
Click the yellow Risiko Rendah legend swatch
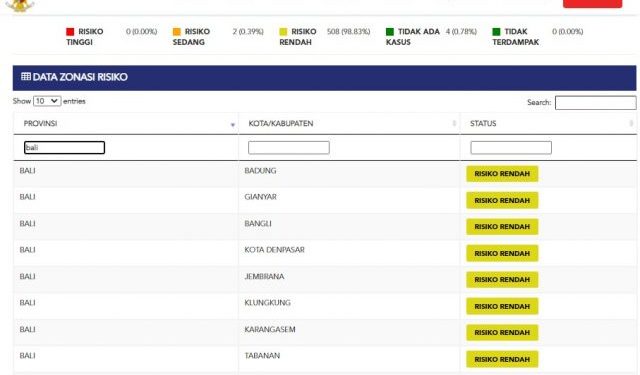pos(283,31)
